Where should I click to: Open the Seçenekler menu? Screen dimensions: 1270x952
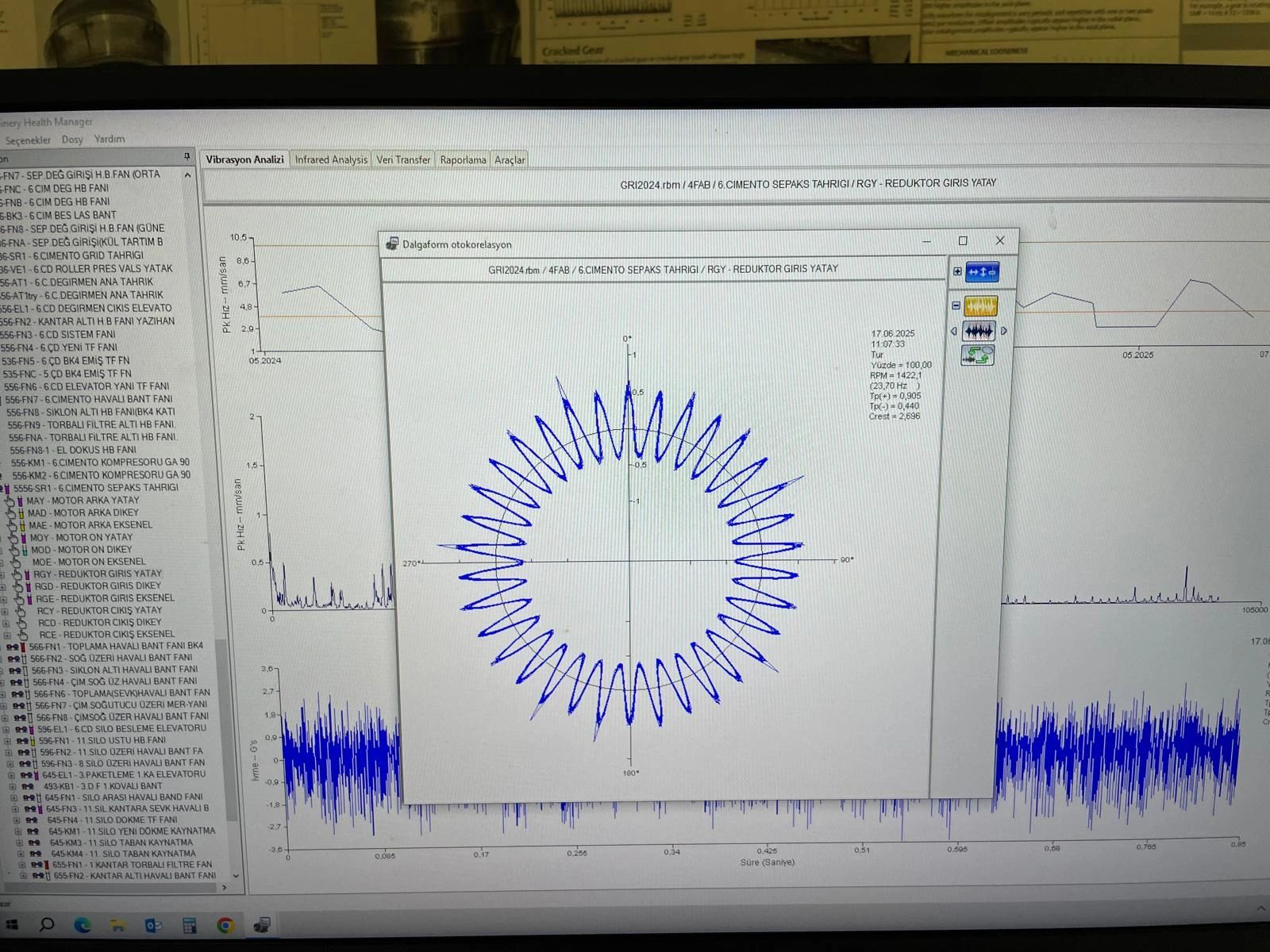pyautogui.click(x=28, y=140)
